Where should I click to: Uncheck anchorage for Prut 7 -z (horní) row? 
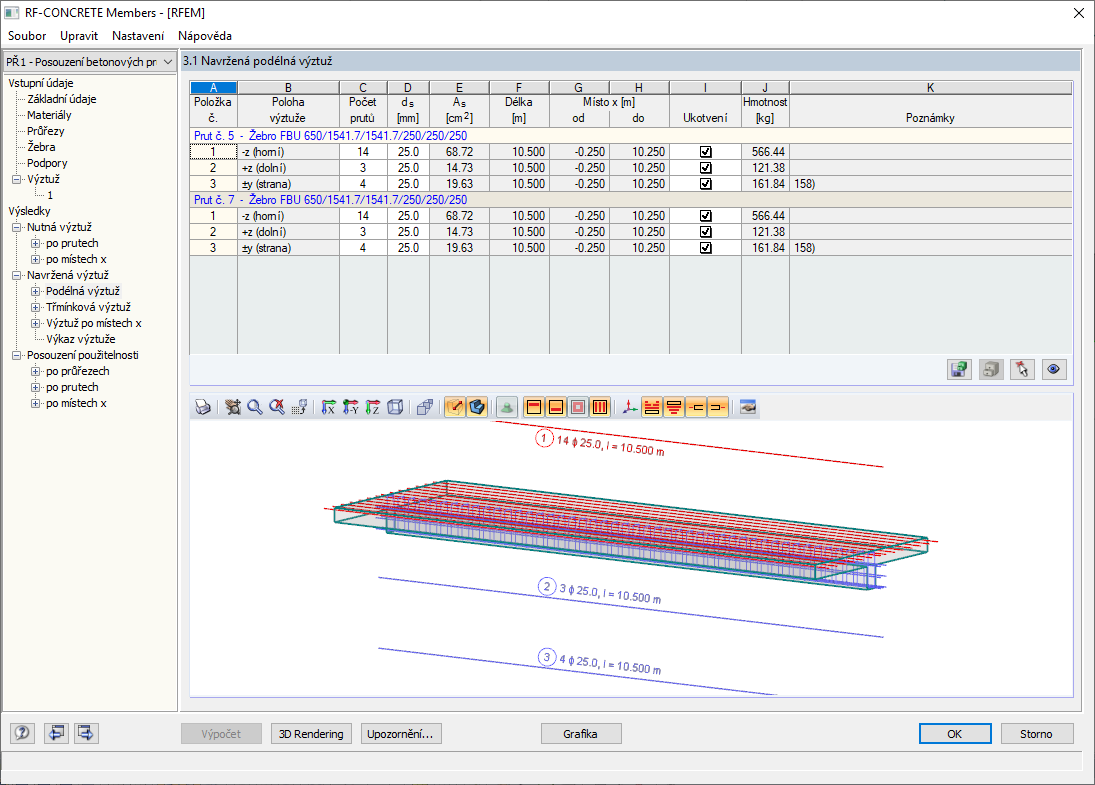706,216
